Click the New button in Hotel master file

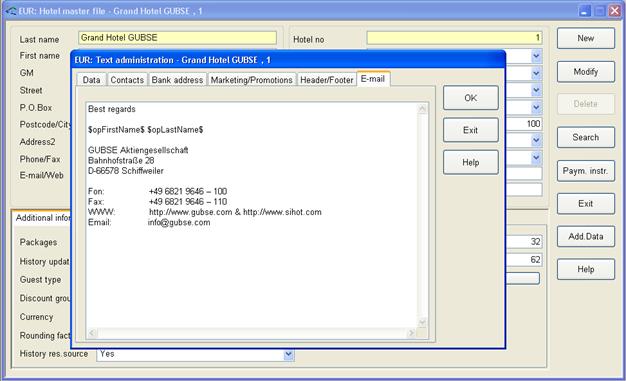tap(586, 38)
